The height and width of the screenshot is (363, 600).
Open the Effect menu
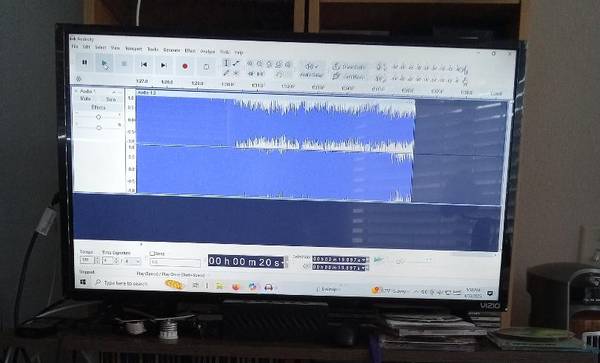(x=190, y=50)
